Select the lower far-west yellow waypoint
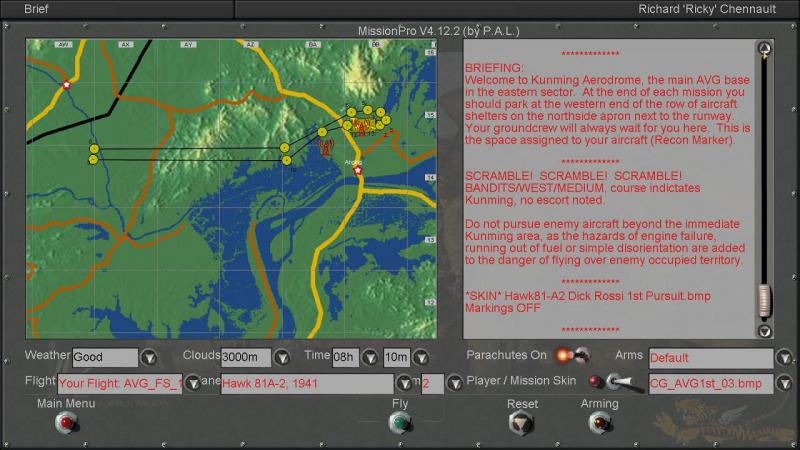Image resolution: width=800 pixels, height=450 pixels. click(93, 160)
